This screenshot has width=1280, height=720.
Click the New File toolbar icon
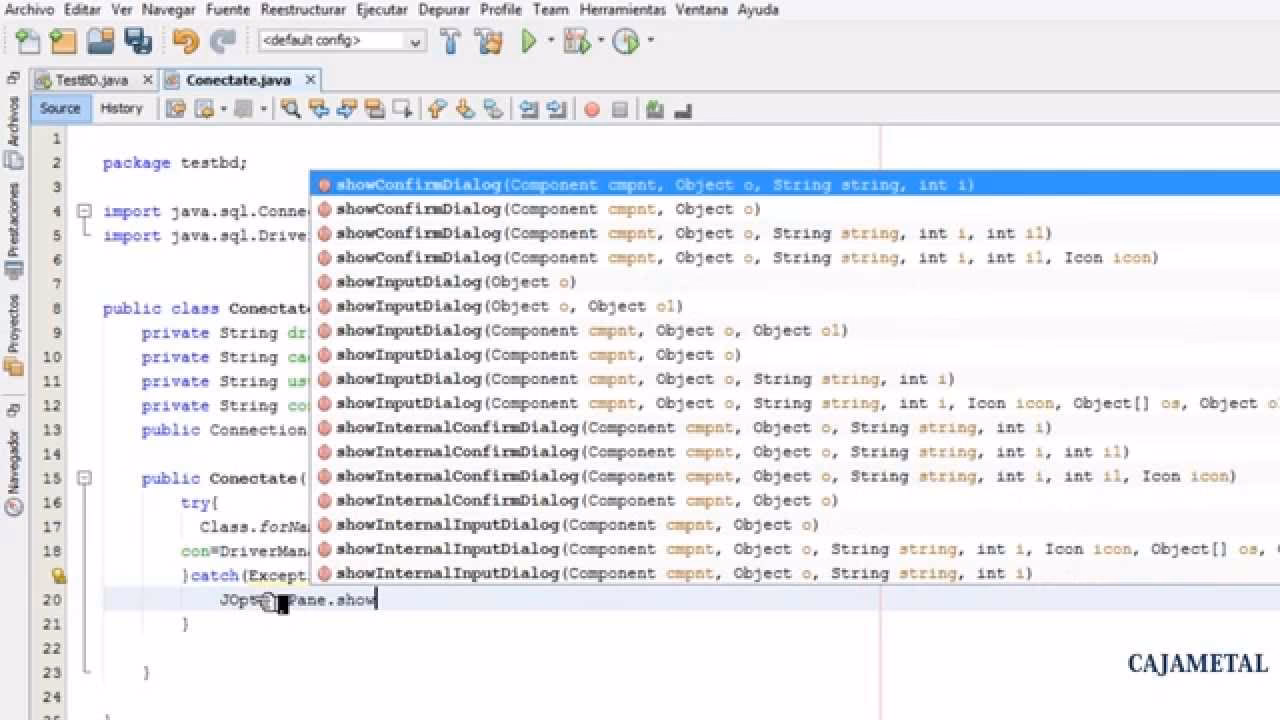tap(28, 41)
